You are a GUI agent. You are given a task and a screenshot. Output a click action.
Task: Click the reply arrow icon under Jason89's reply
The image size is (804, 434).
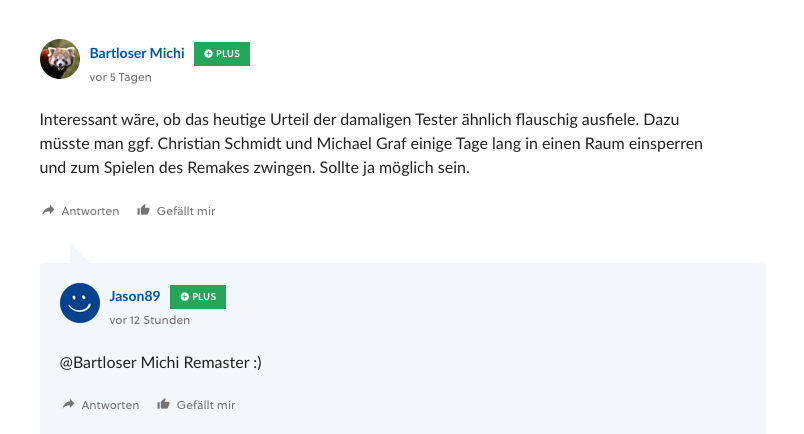68,404
